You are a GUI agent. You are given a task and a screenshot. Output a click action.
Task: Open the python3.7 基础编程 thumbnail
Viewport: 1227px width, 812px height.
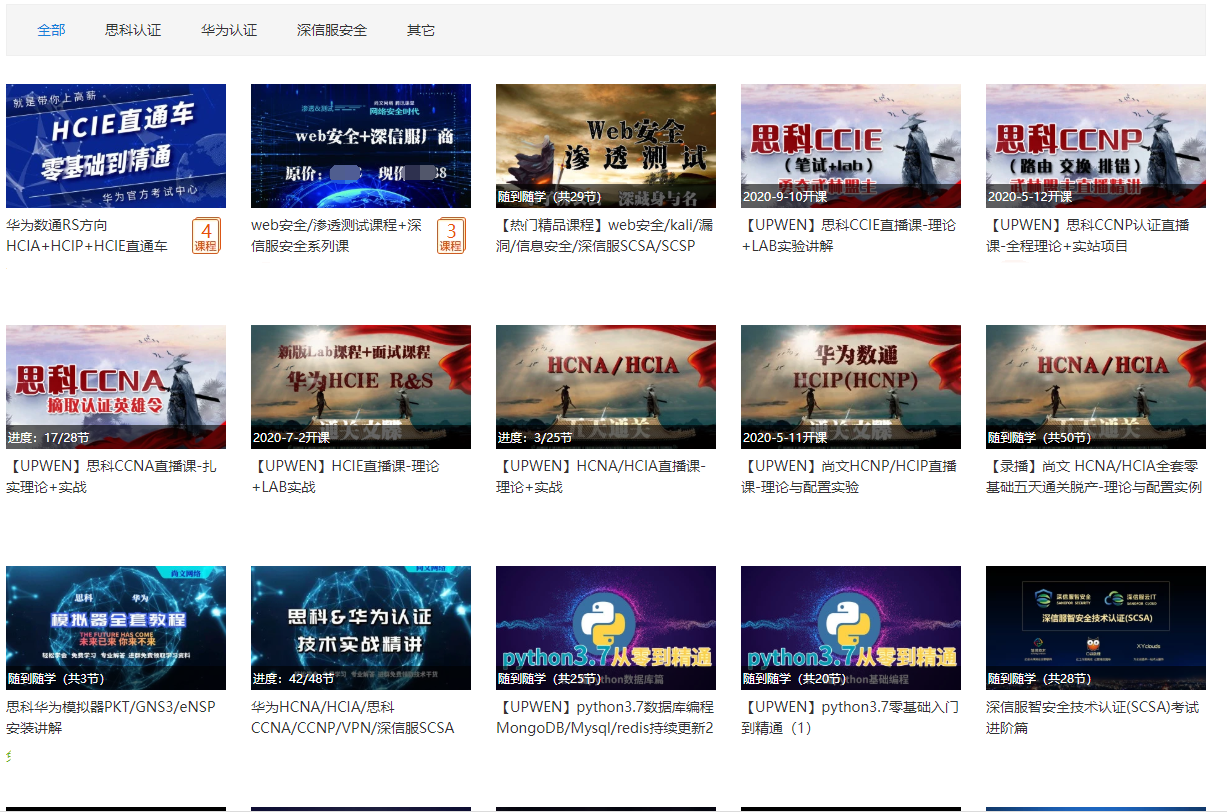[x=851, y=628]
